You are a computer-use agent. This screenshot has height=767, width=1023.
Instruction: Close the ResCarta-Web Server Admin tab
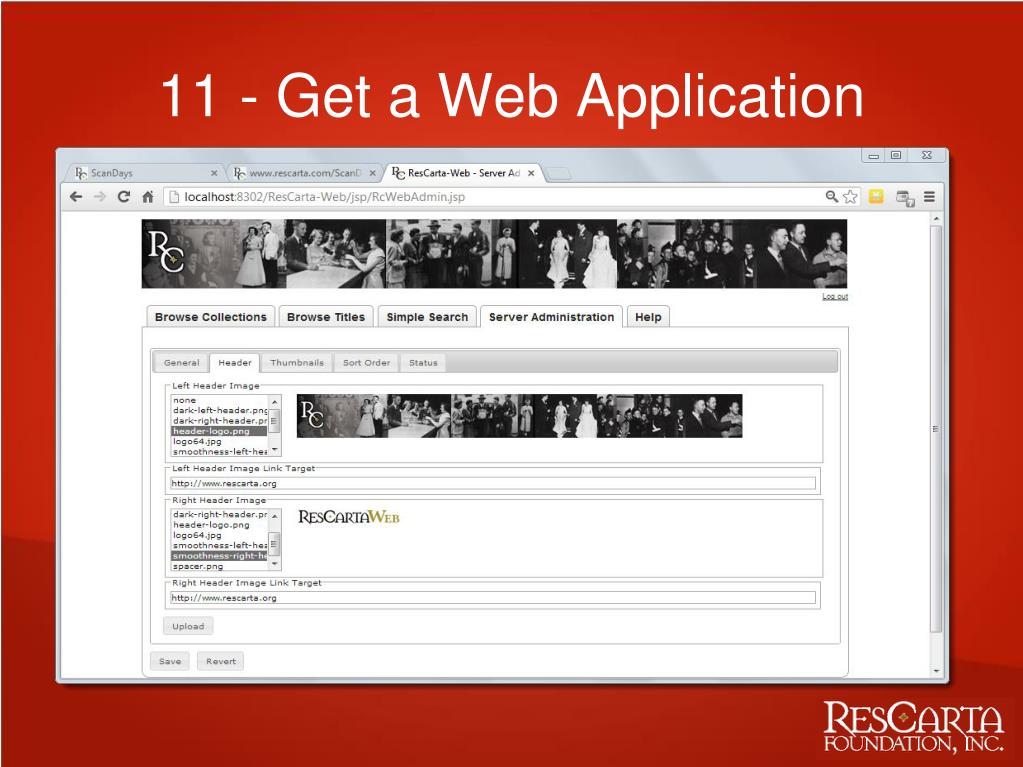tap(531, 173)
